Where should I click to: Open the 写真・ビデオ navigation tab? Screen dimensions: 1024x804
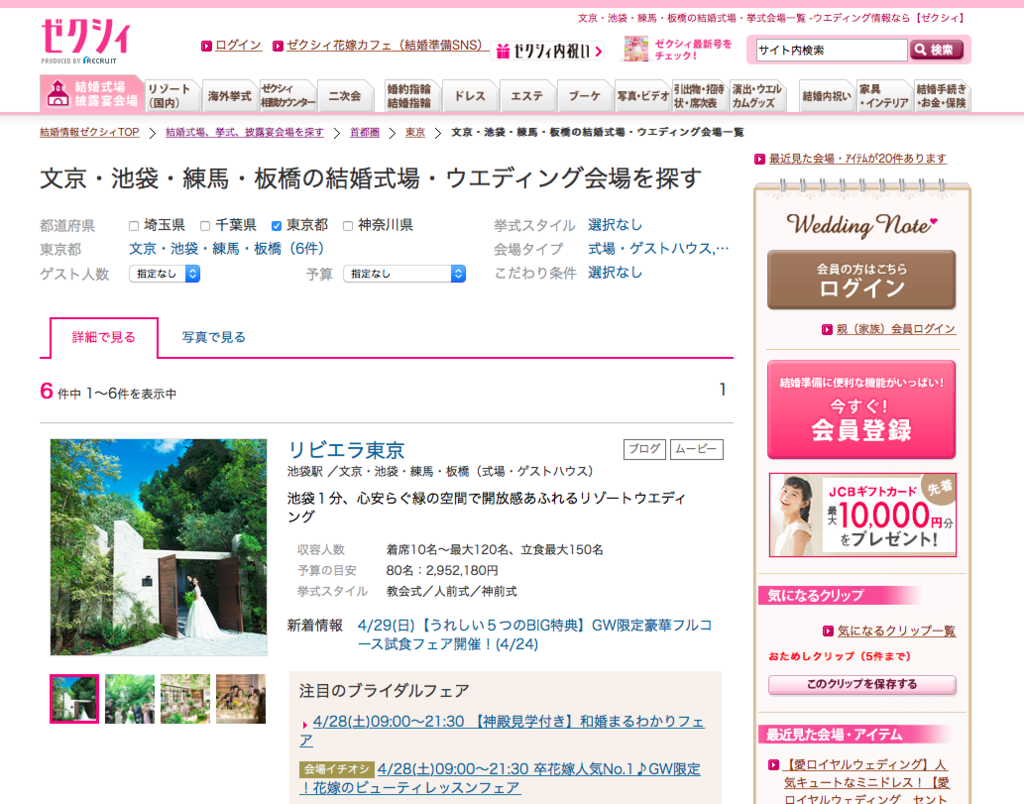643,95
